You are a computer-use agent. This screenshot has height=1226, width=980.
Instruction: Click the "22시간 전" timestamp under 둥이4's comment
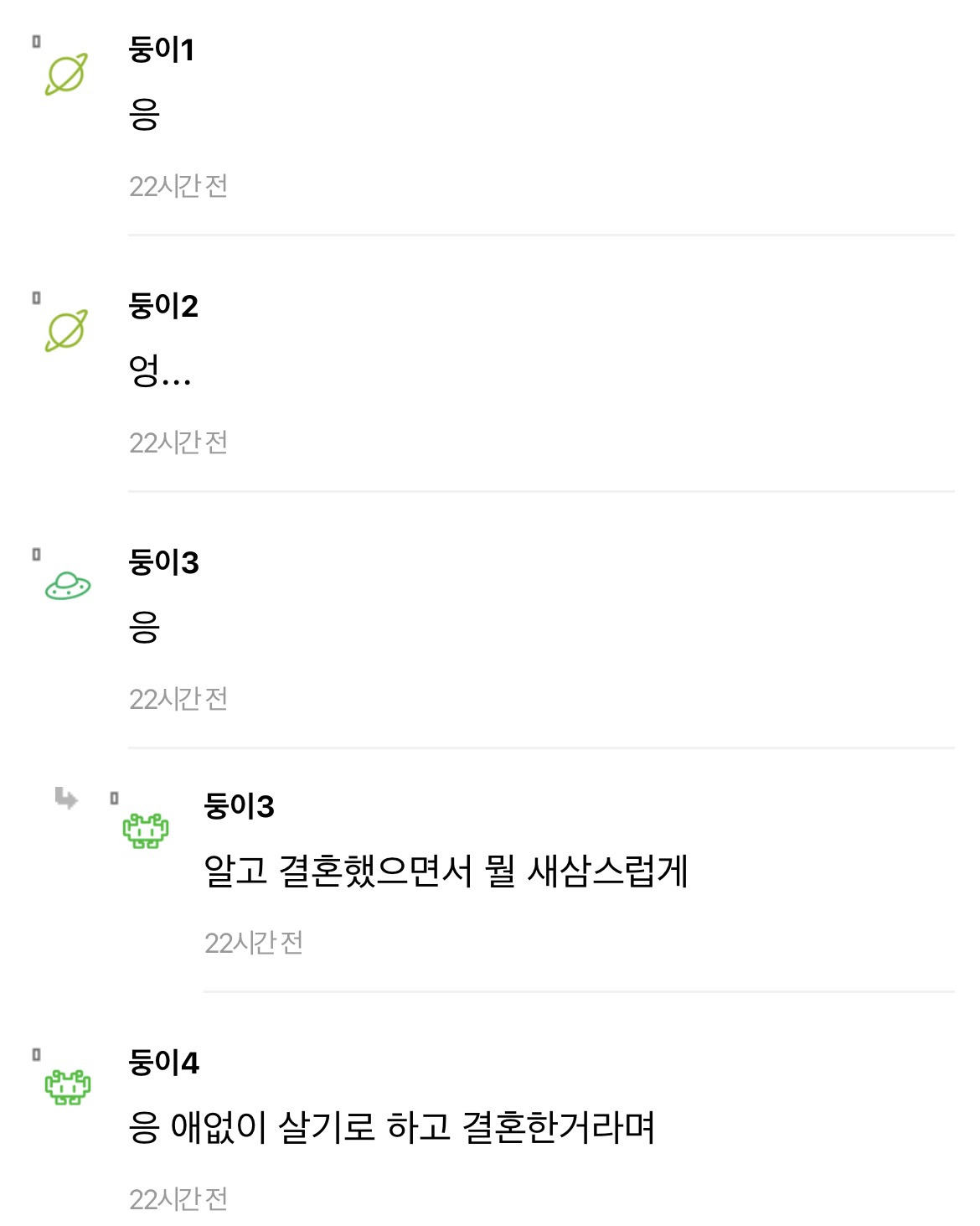[178, 1200]
